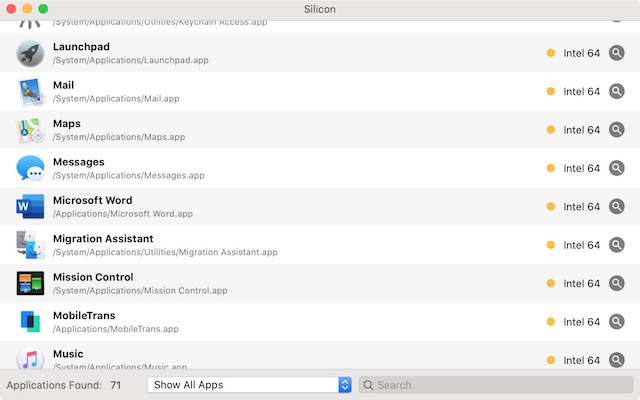The height and width of the screenshot is (400, 640).
Task: Open the Show All Apps dropdown
Action: tap(249, 385)
